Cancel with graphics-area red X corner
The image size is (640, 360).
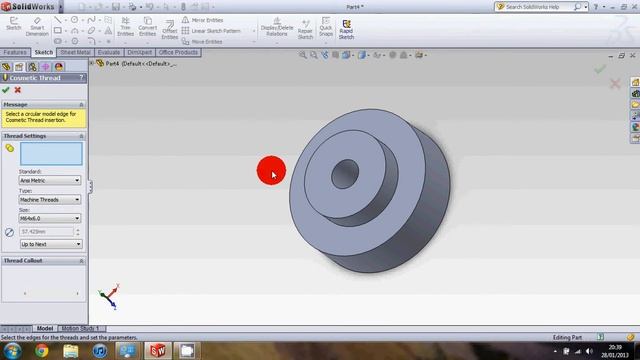pos(615,84)
